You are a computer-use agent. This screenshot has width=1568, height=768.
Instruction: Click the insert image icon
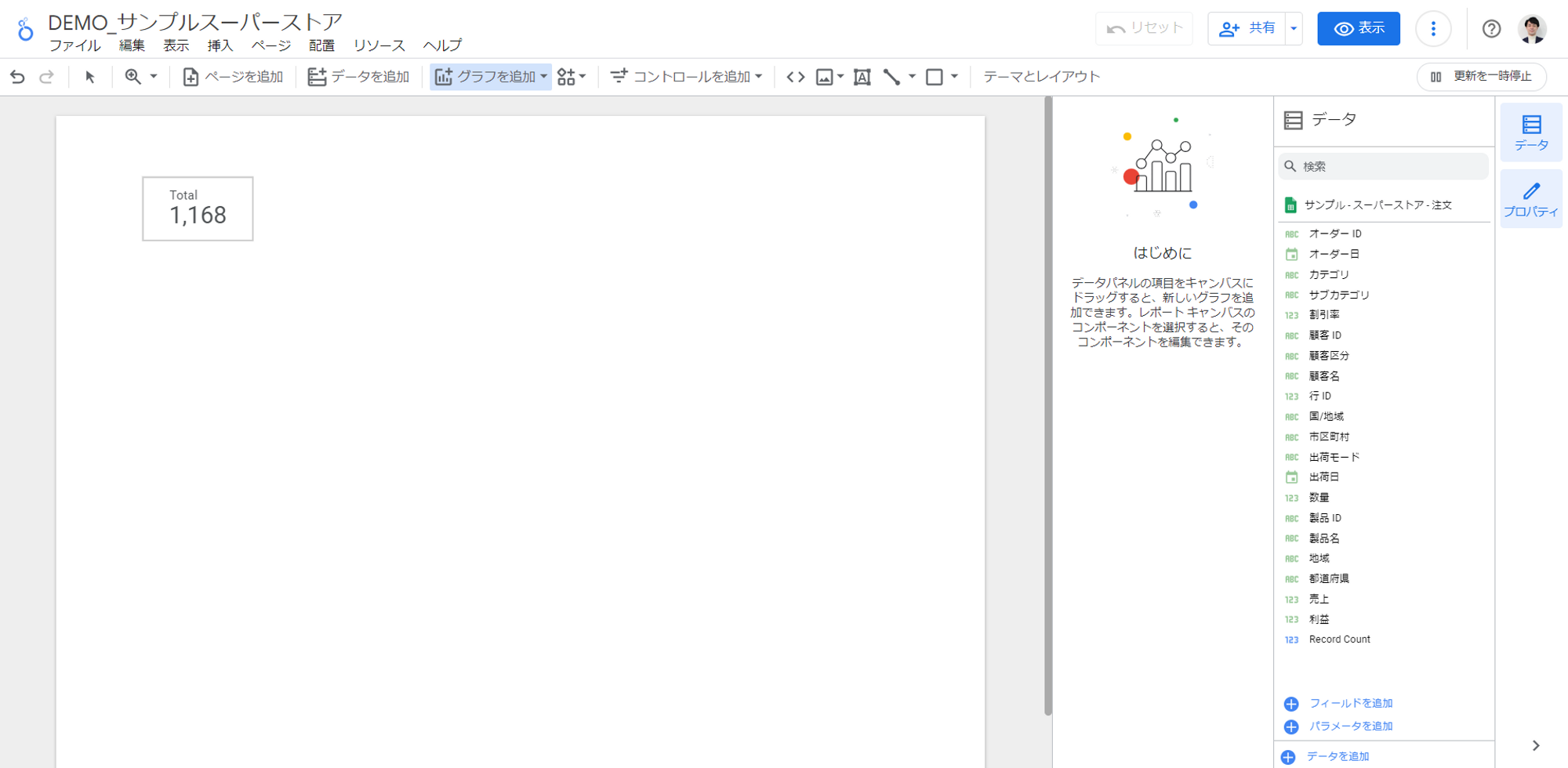(x=824, y=77)
